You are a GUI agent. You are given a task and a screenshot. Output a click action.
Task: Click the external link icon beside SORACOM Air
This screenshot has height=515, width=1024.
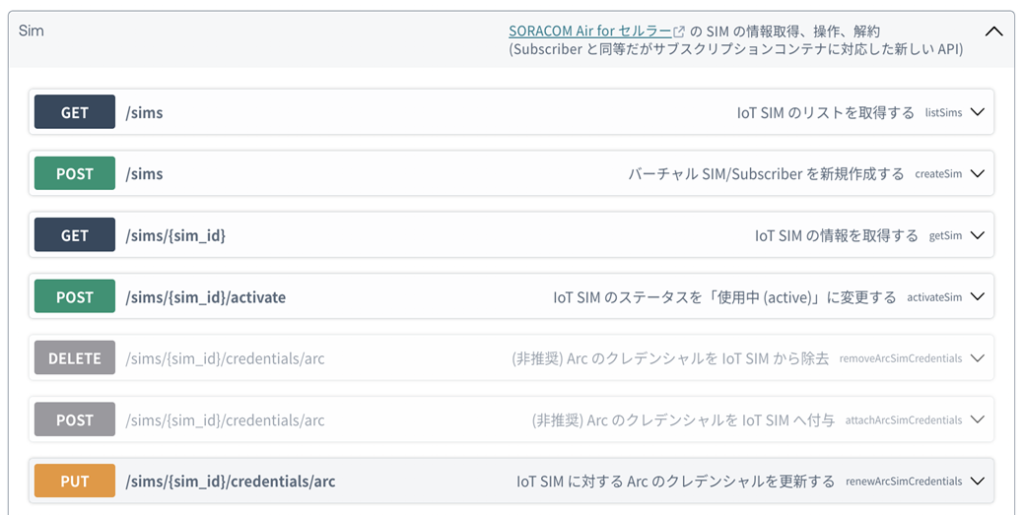coord(680,32)
